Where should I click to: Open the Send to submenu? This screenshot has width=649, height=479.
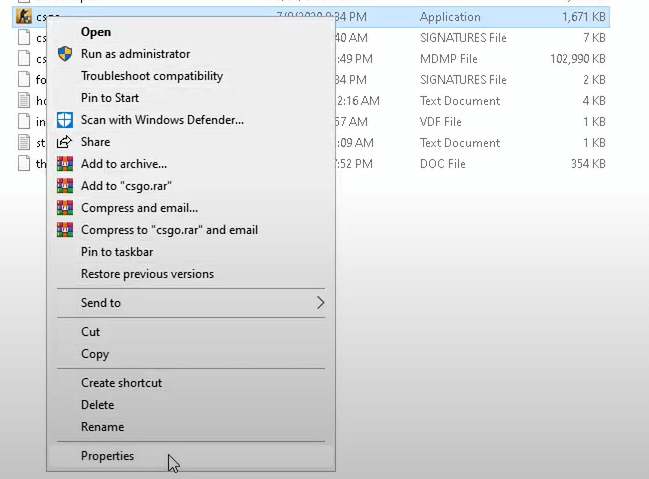(191, 303)
